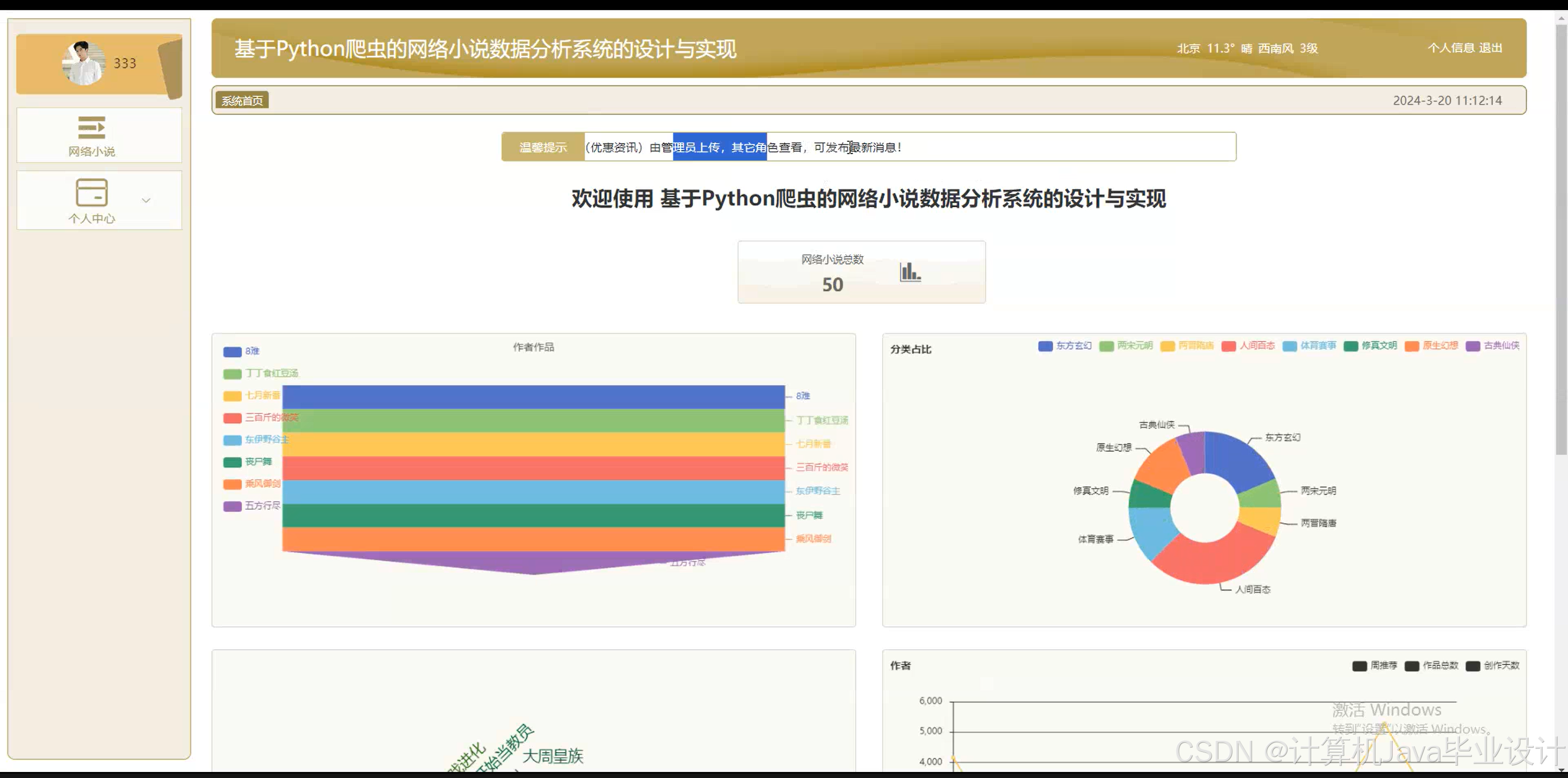
Task: Toggle 修真文明 legend item
Action: click(x=1370, y=346)
